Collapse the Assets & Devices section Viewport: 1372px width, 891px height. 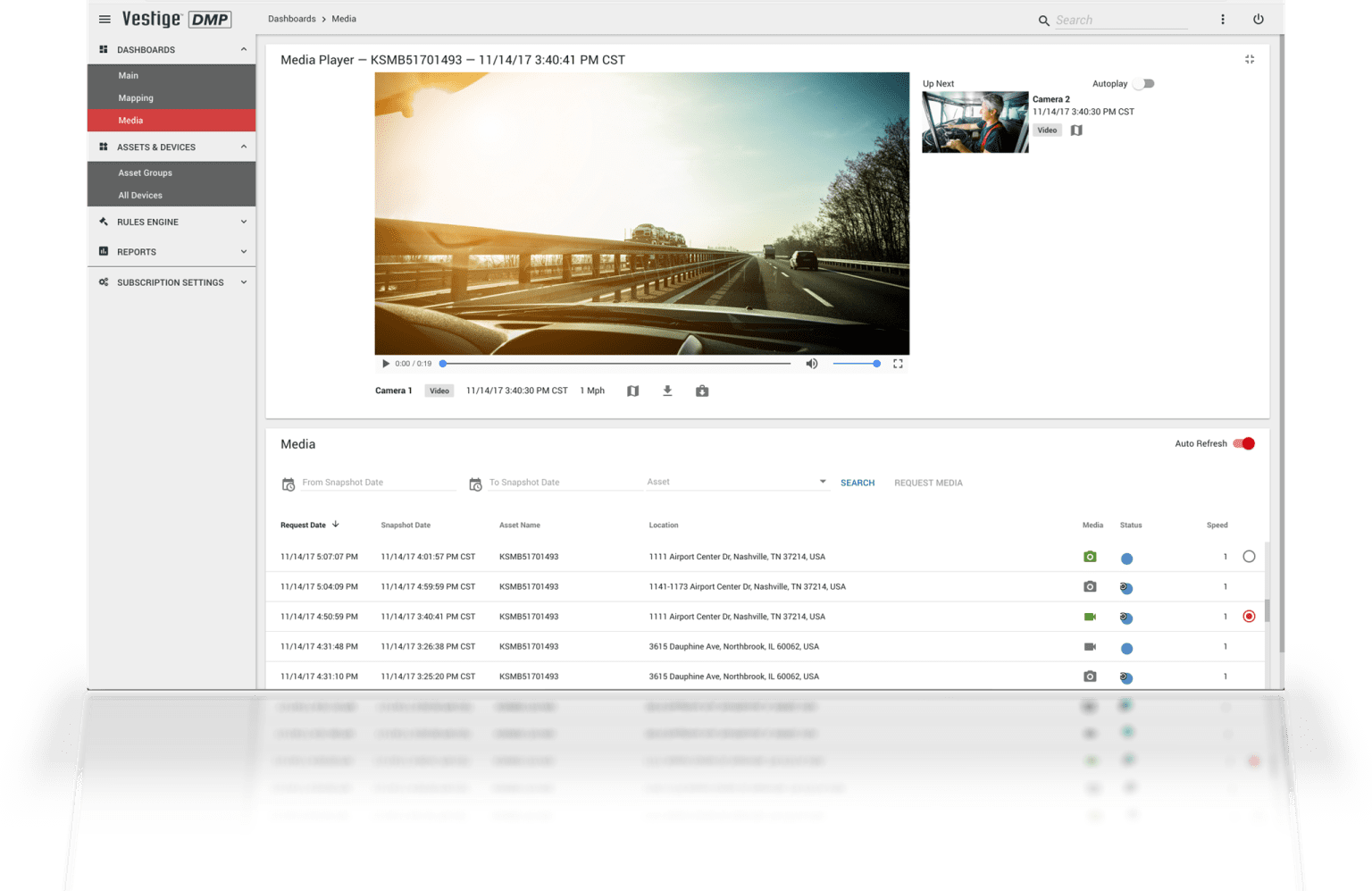coord(244,147)
